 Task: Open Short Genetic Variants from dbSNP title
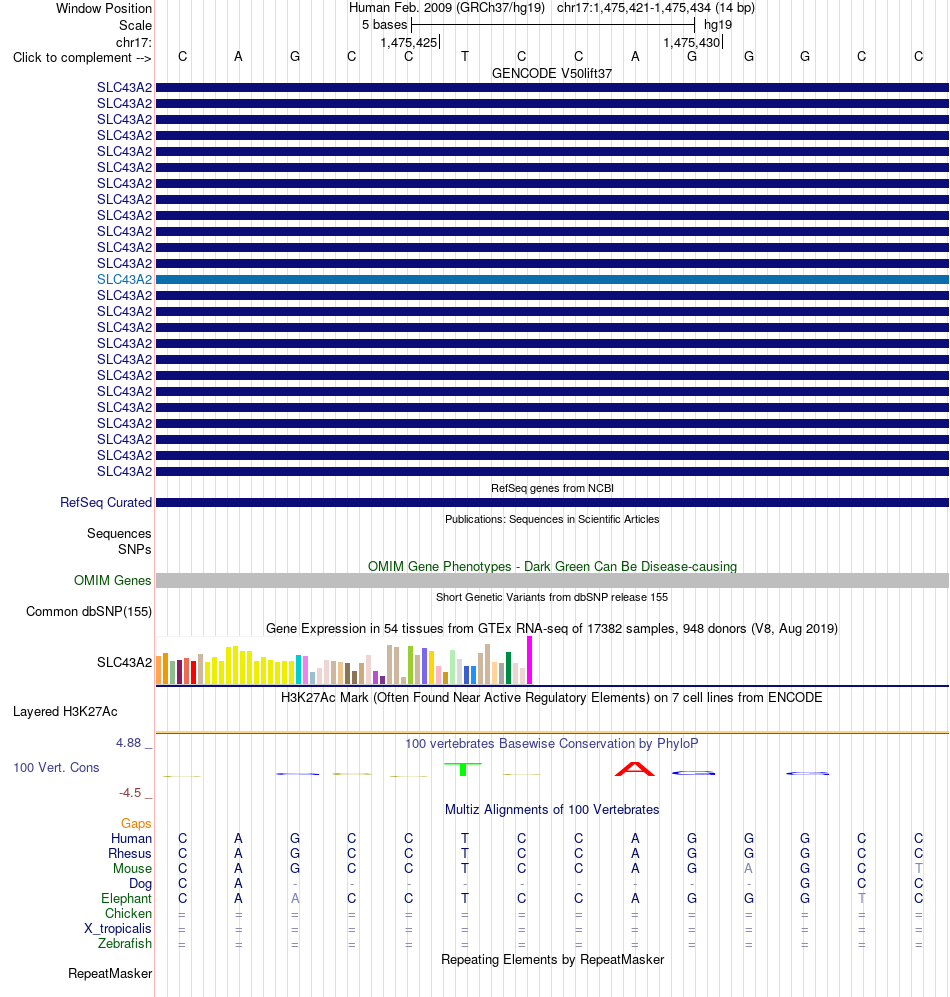point(552,597)
